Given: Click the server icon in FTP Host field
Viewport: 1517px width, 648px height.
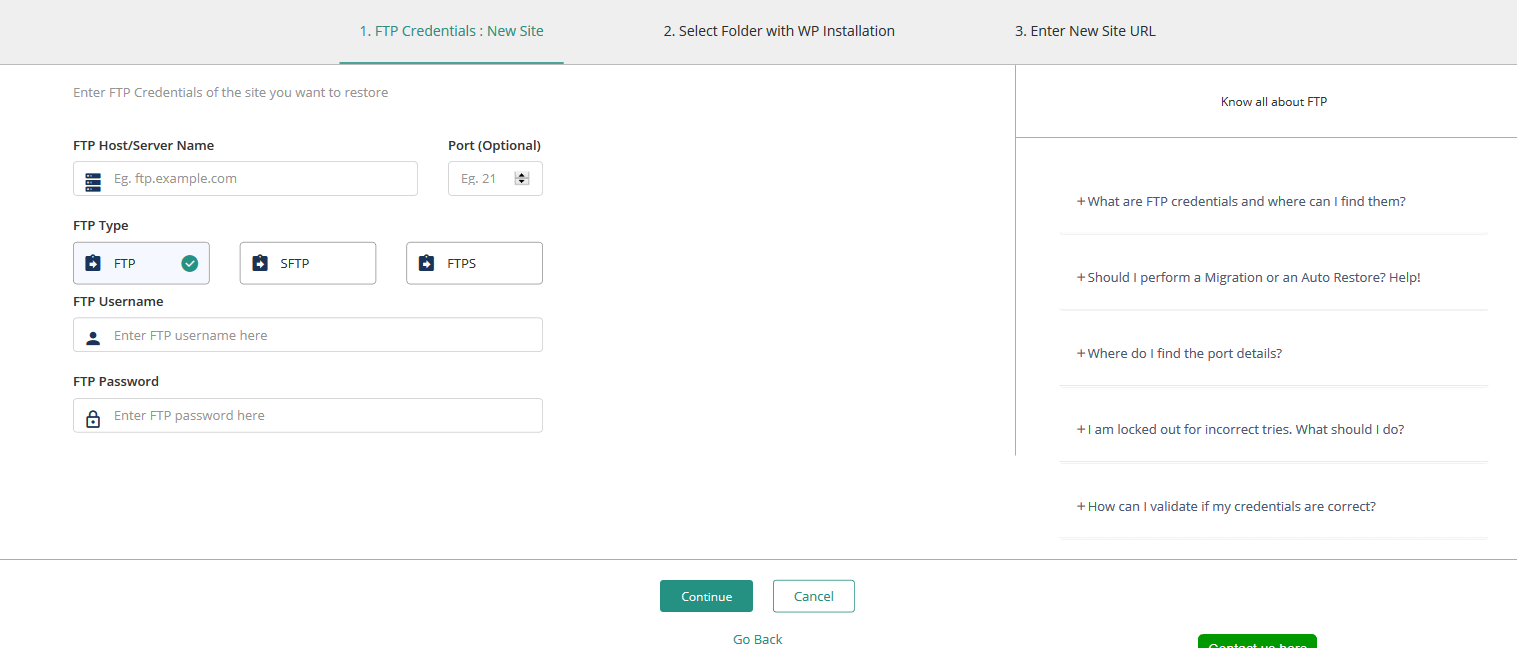Looking at the screenshot, I should [x=93, y=181].
